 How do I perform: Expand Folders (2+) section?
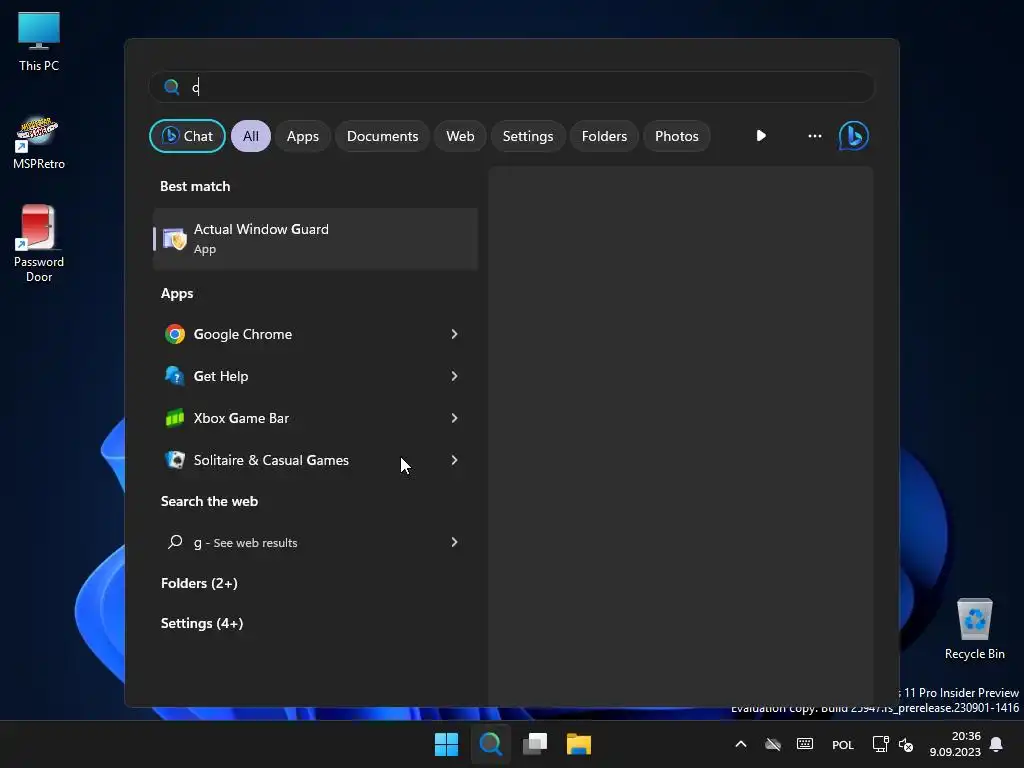click(199, 583)
